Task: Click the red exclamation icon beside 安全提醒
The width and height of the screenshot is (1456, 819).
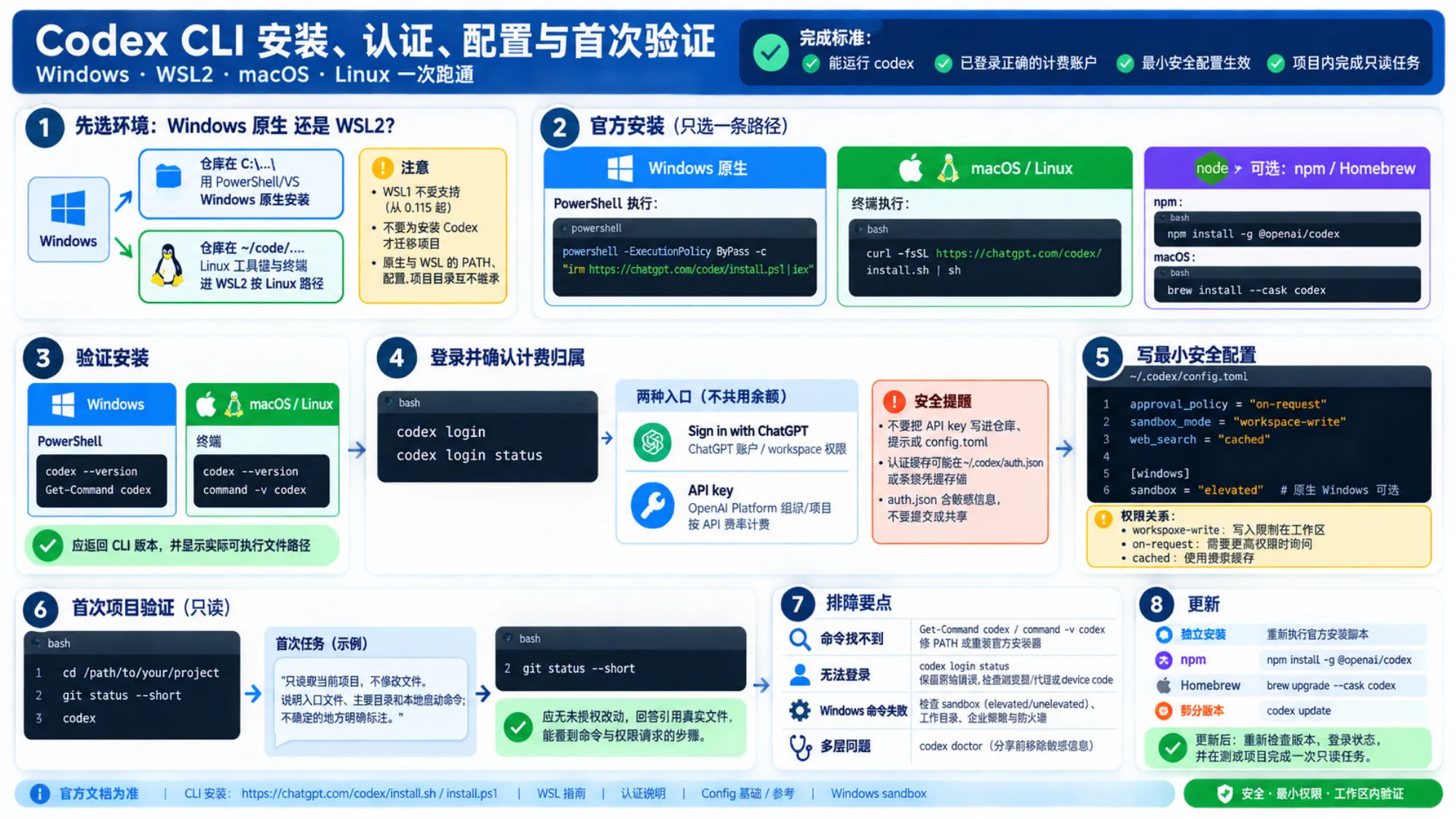Action: (894, 401)
